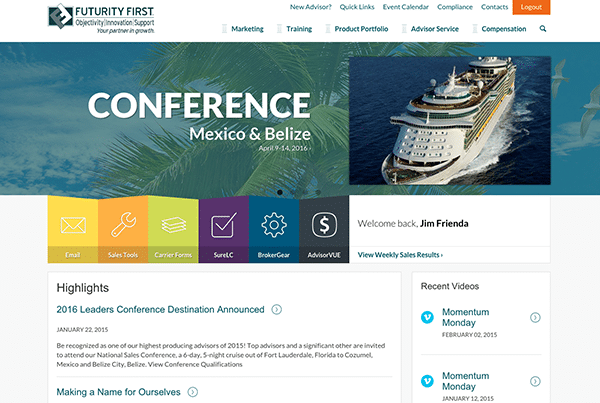Click arrow next to 2016 Leaders Conference headline

(277, 309)
